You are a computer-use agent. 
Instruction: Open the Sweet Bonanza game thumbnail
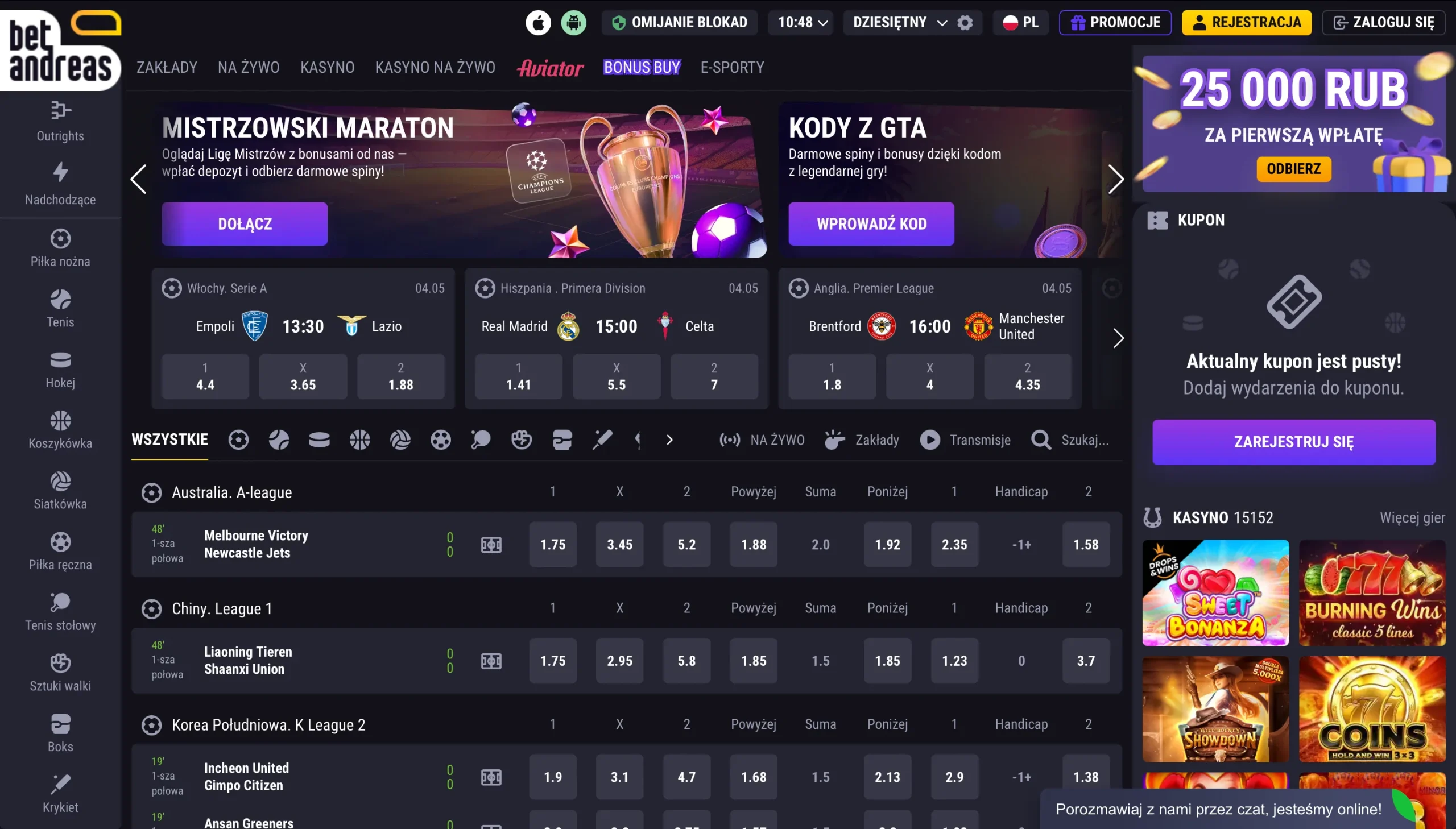[1215, 592]
